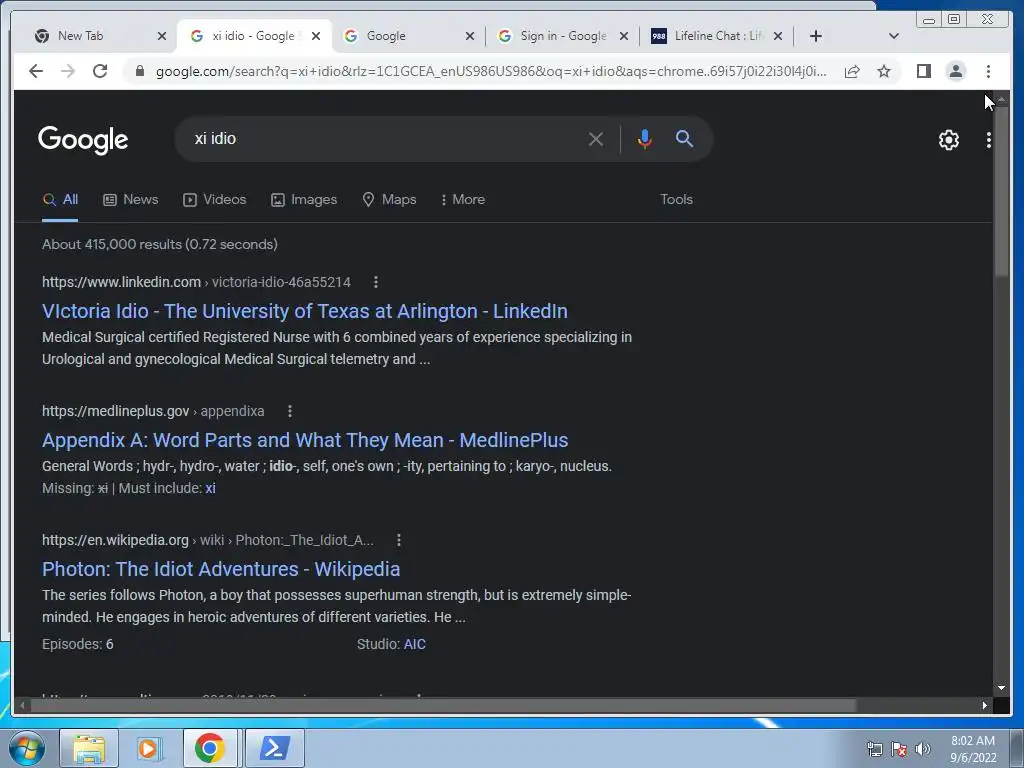The image size is (1024, 768).
Task: Start voice search with microphone icon
Action: click(x=645, y=139)
